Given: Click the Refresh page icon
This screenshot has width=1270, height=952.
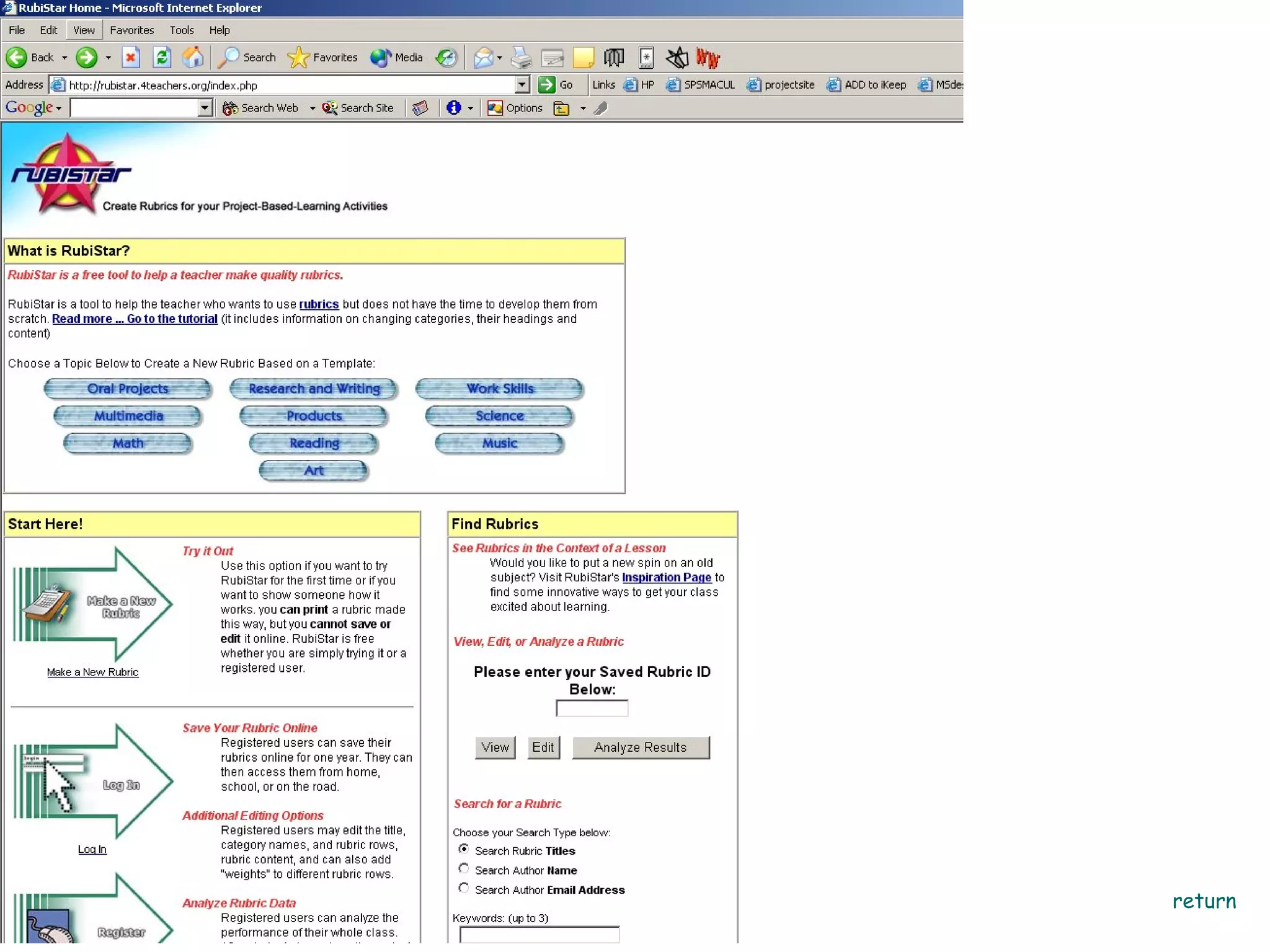Looking at the screenshot, I should 162,58.
